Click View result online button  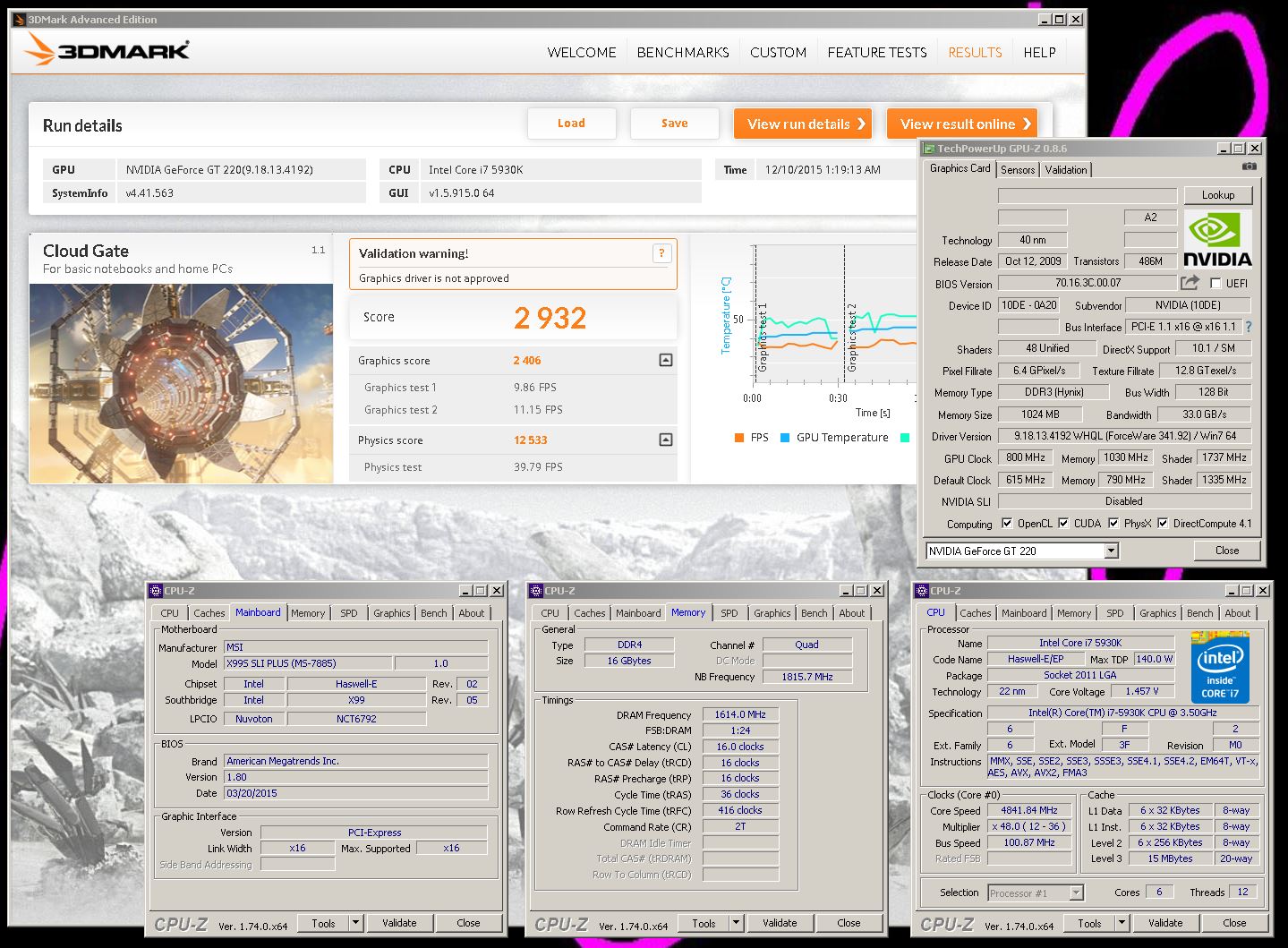(x=963, y=124)
